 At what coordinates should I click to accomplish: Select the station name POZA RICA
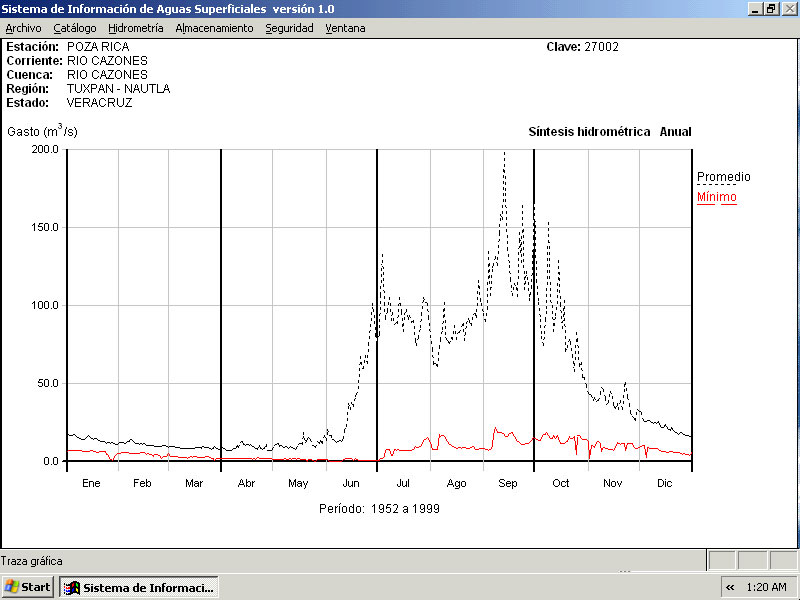point(98,47)
